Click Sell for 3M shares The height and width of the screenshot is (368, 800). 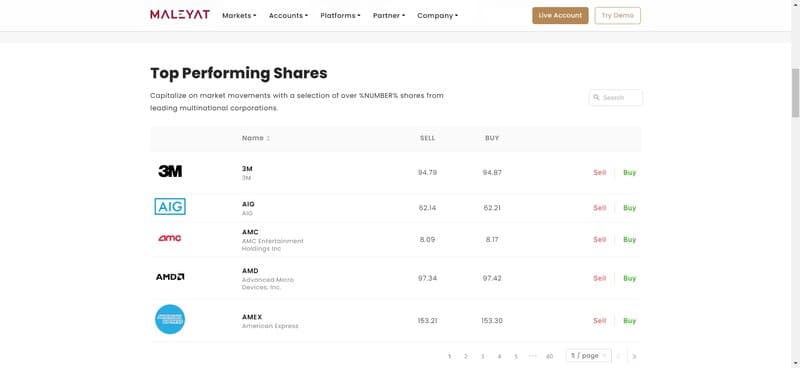(599, 173)
